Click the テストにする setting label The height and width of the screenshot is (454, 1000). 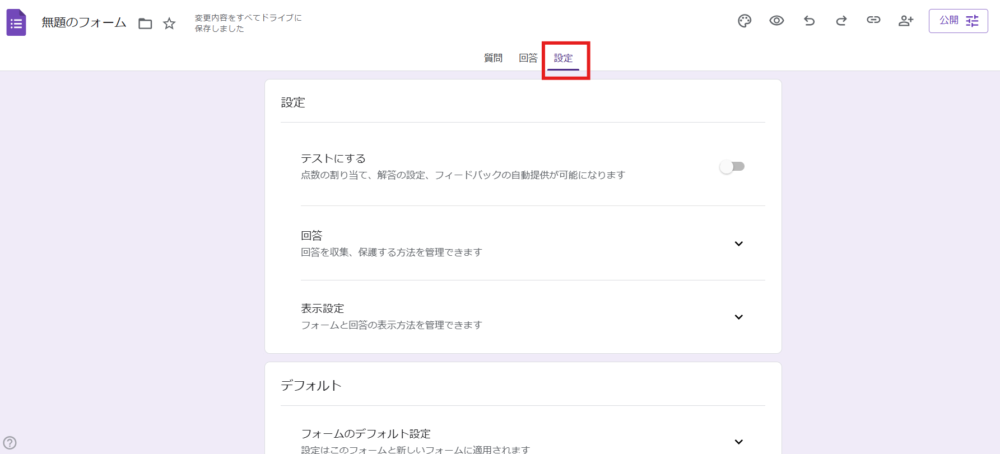pos(333,158)
